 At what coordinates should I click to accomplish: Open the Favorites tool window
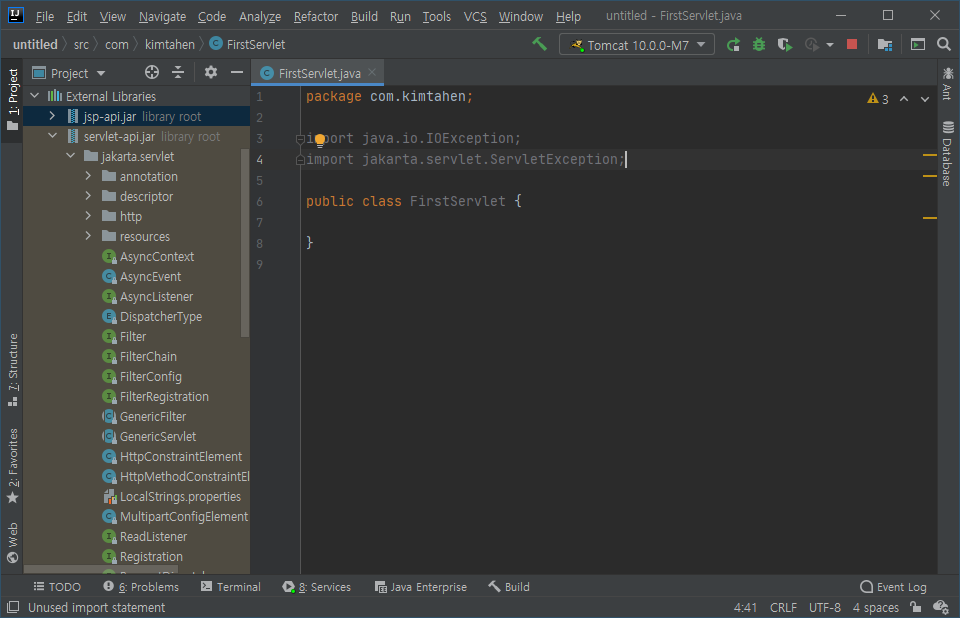click(13, 466)
